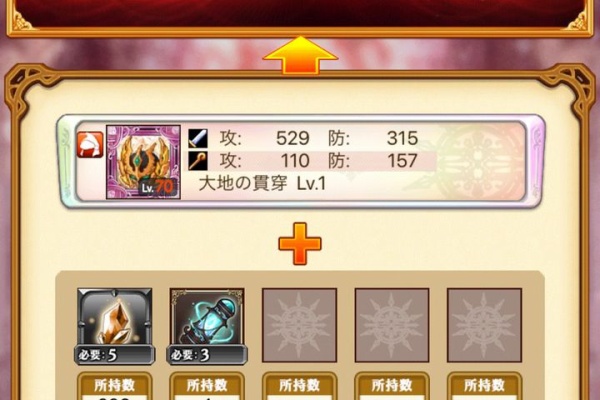Tap the sword physical attack icon
The width and height of the screenshot is (600, 400).
coord(198,139)
